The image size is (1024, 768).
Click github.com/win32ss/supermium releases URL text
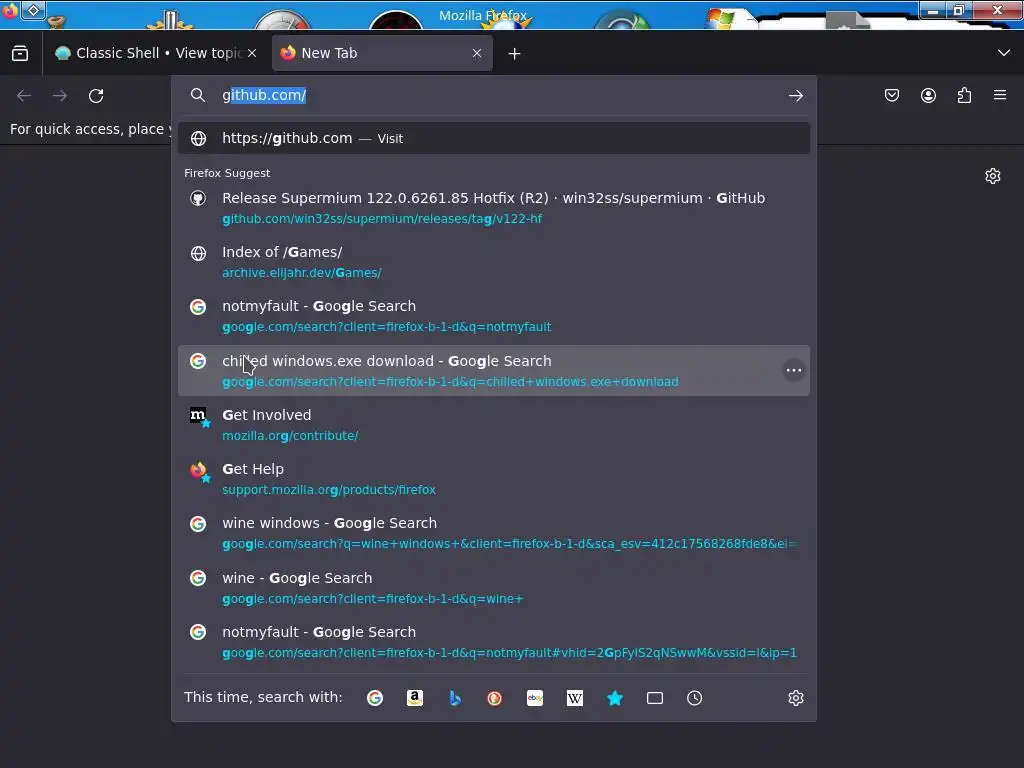click(x=382, y=219)
